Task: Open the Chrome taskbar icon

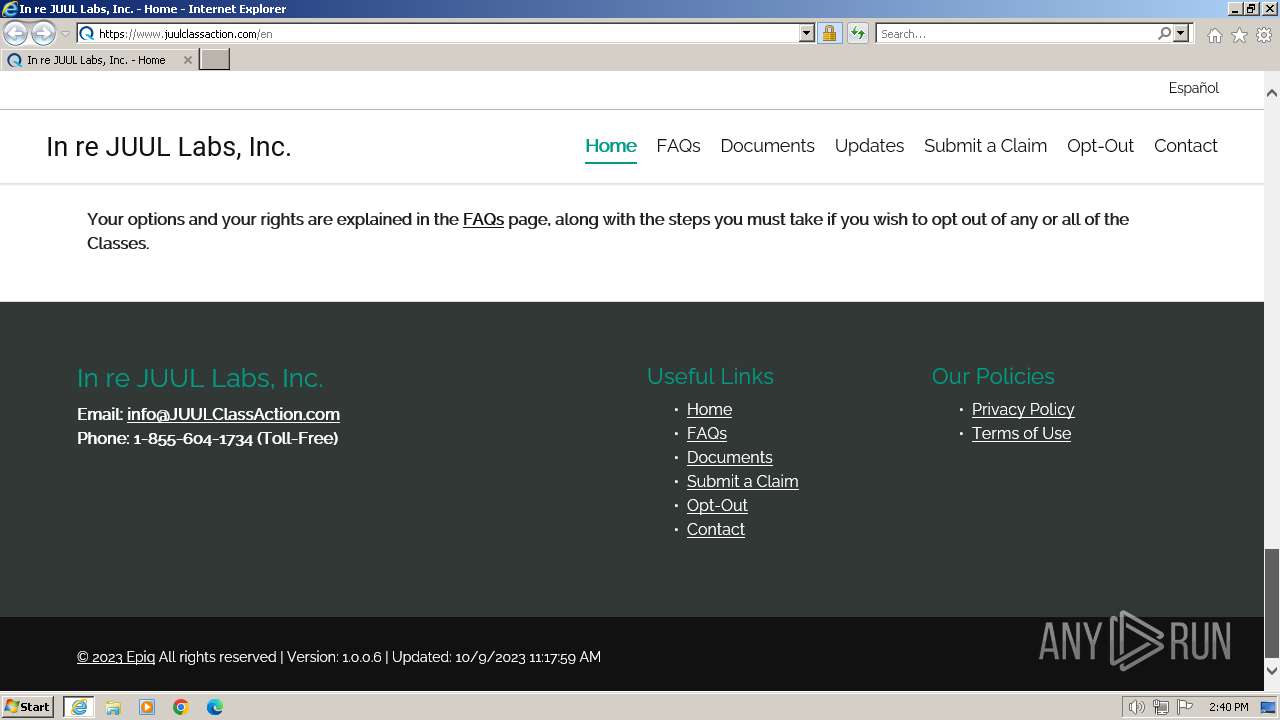Action: (181, 707)
